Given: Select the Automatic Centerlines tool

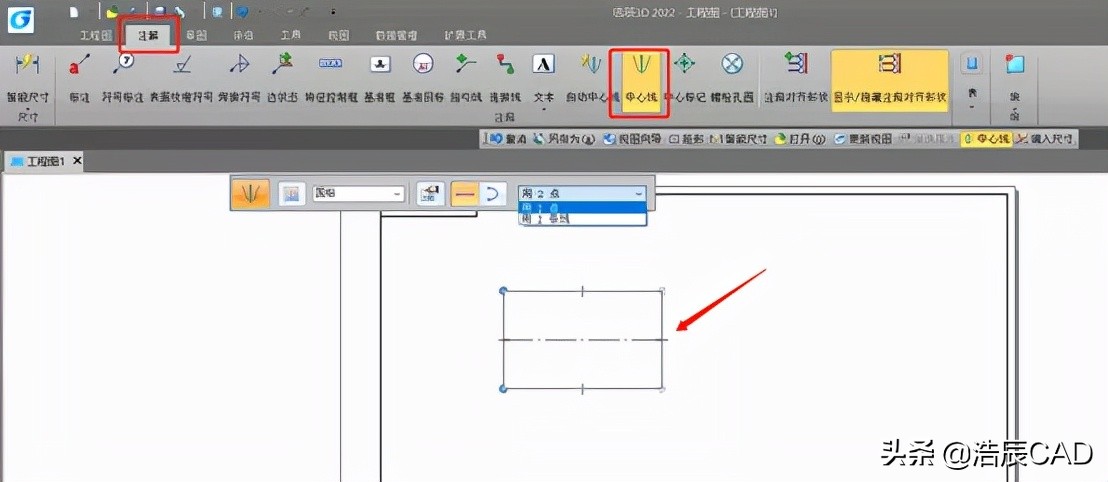Looking at the screenshot, I should tap(591, 79).
